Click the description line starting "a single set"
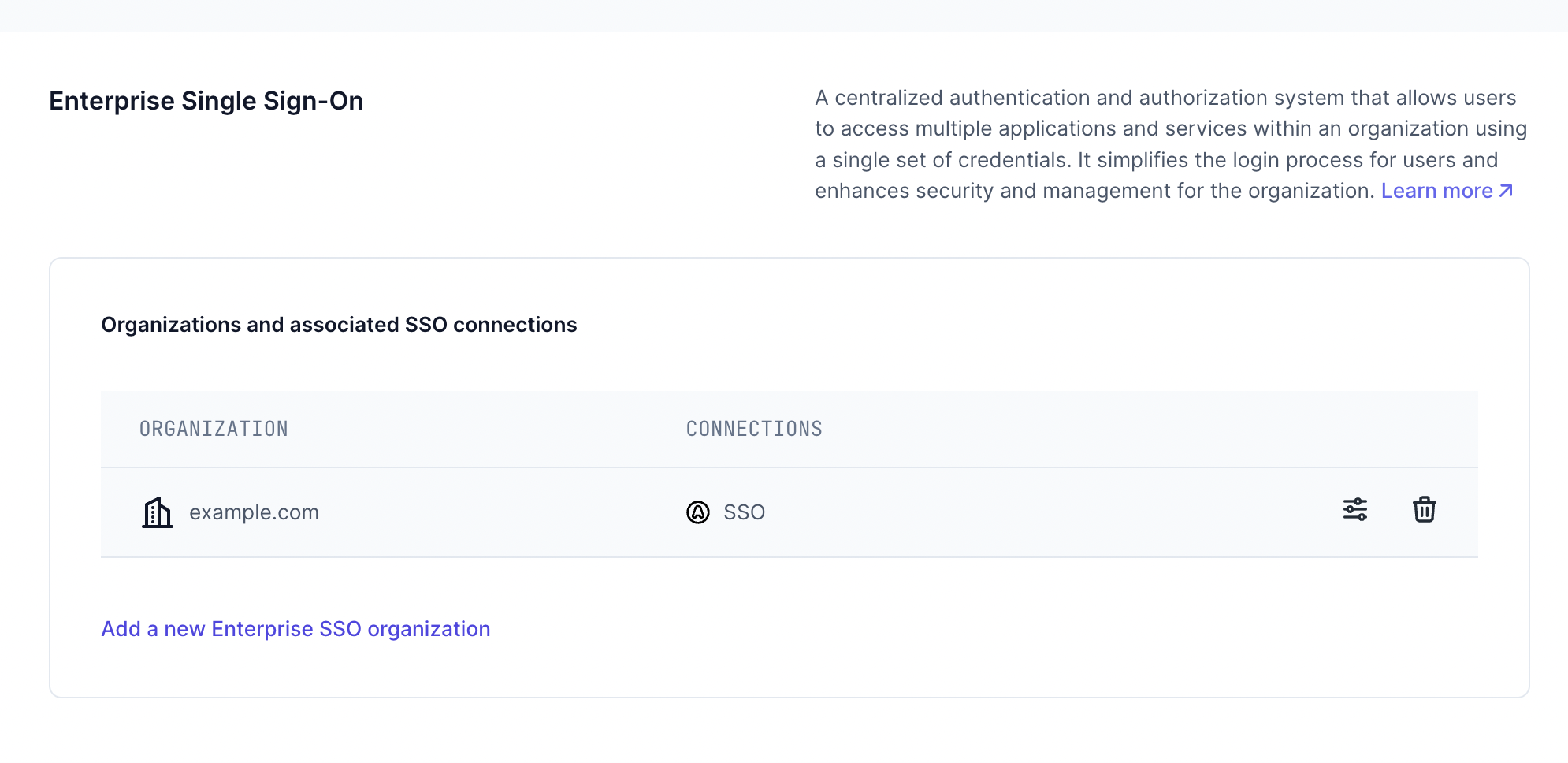Screen dimensions: 1568x763 pyautogui.click(x=1156, y=160)
